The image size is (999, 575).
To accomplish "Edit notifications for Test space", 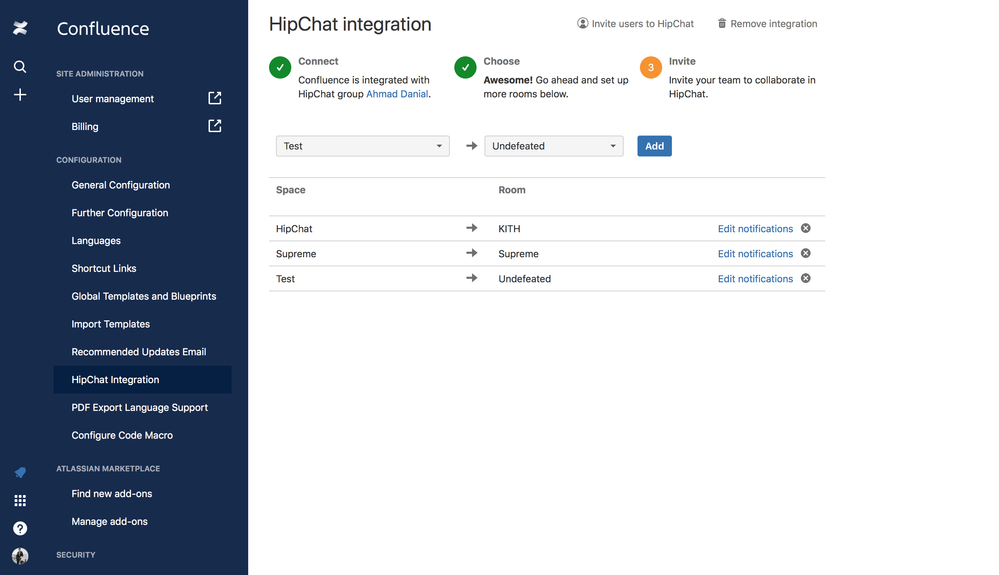I will pyautogui.click(x=755, y=279).
